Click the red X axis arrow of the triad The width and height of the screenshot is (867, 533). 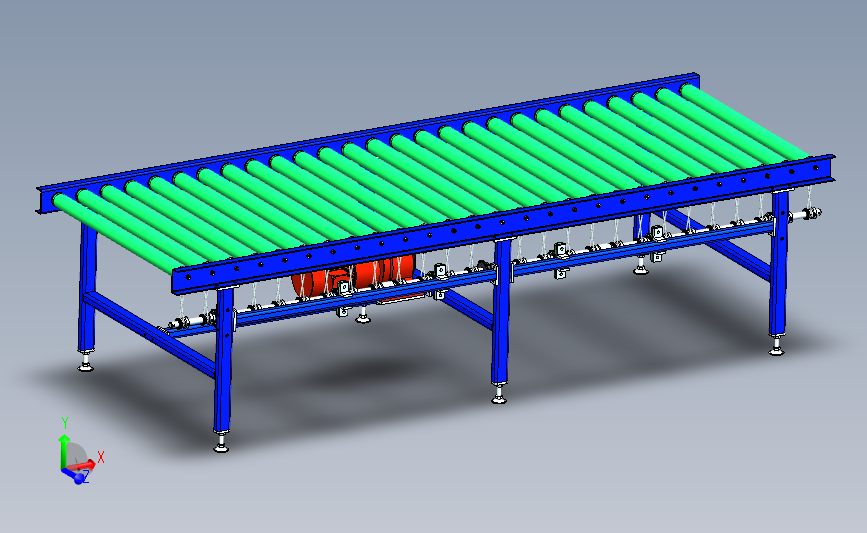pos(82,466)
